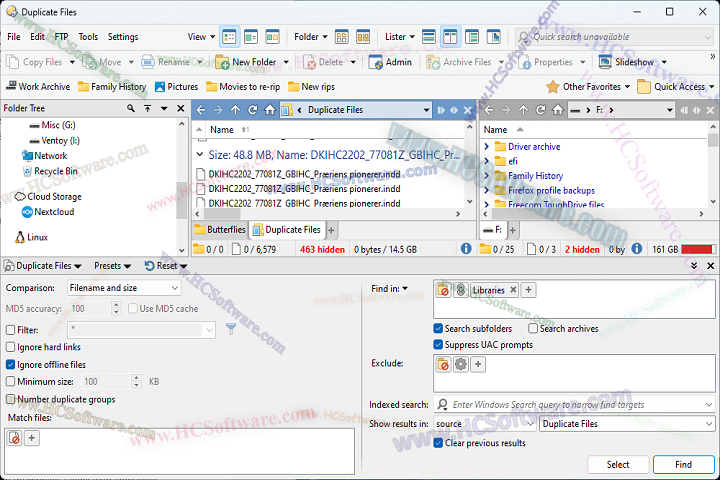Go to home folder in left lister
This screenshot has height=480, width=720.
270,110
